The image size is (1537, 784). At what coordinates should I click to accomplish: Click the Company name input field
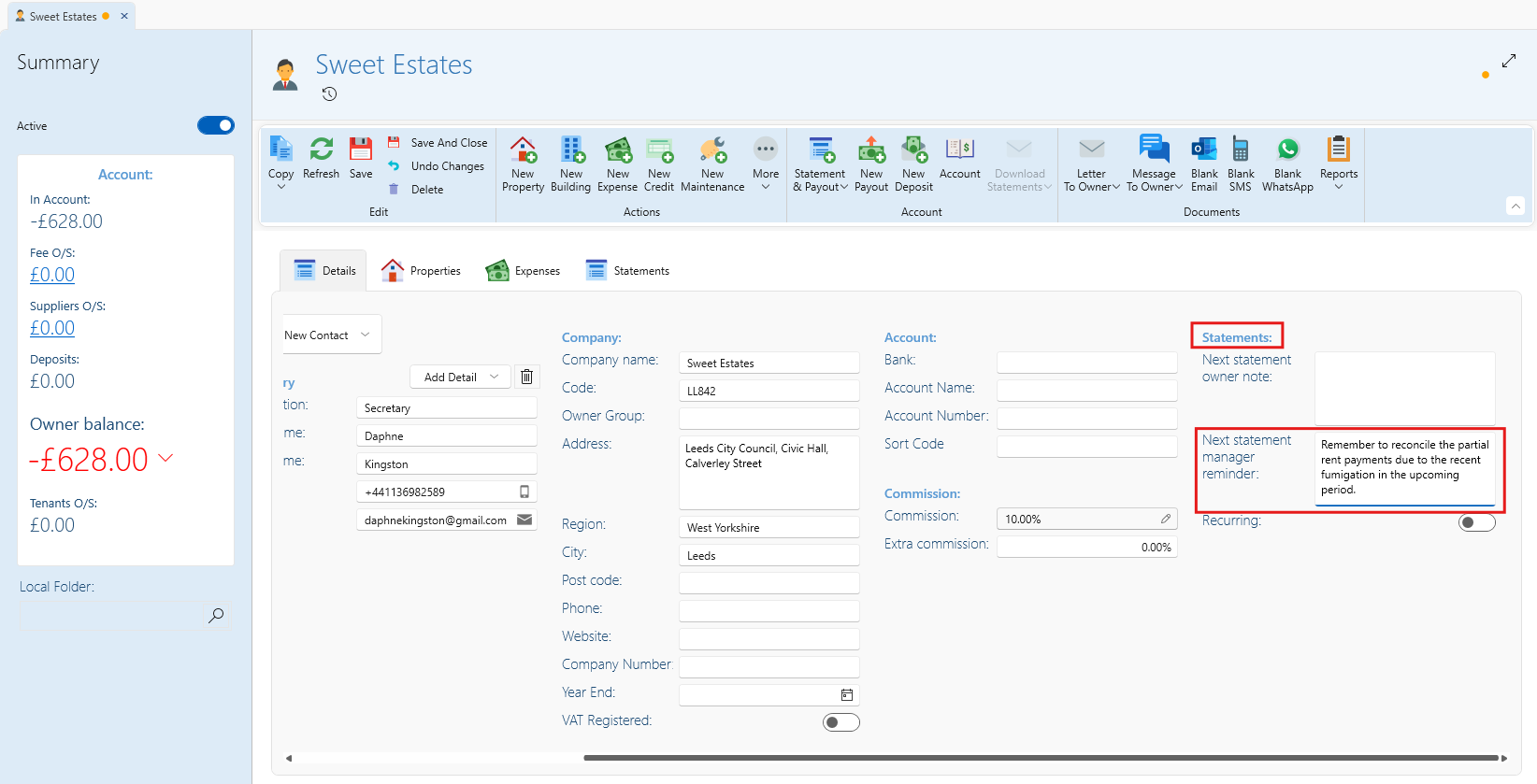(x=768, y=363)
